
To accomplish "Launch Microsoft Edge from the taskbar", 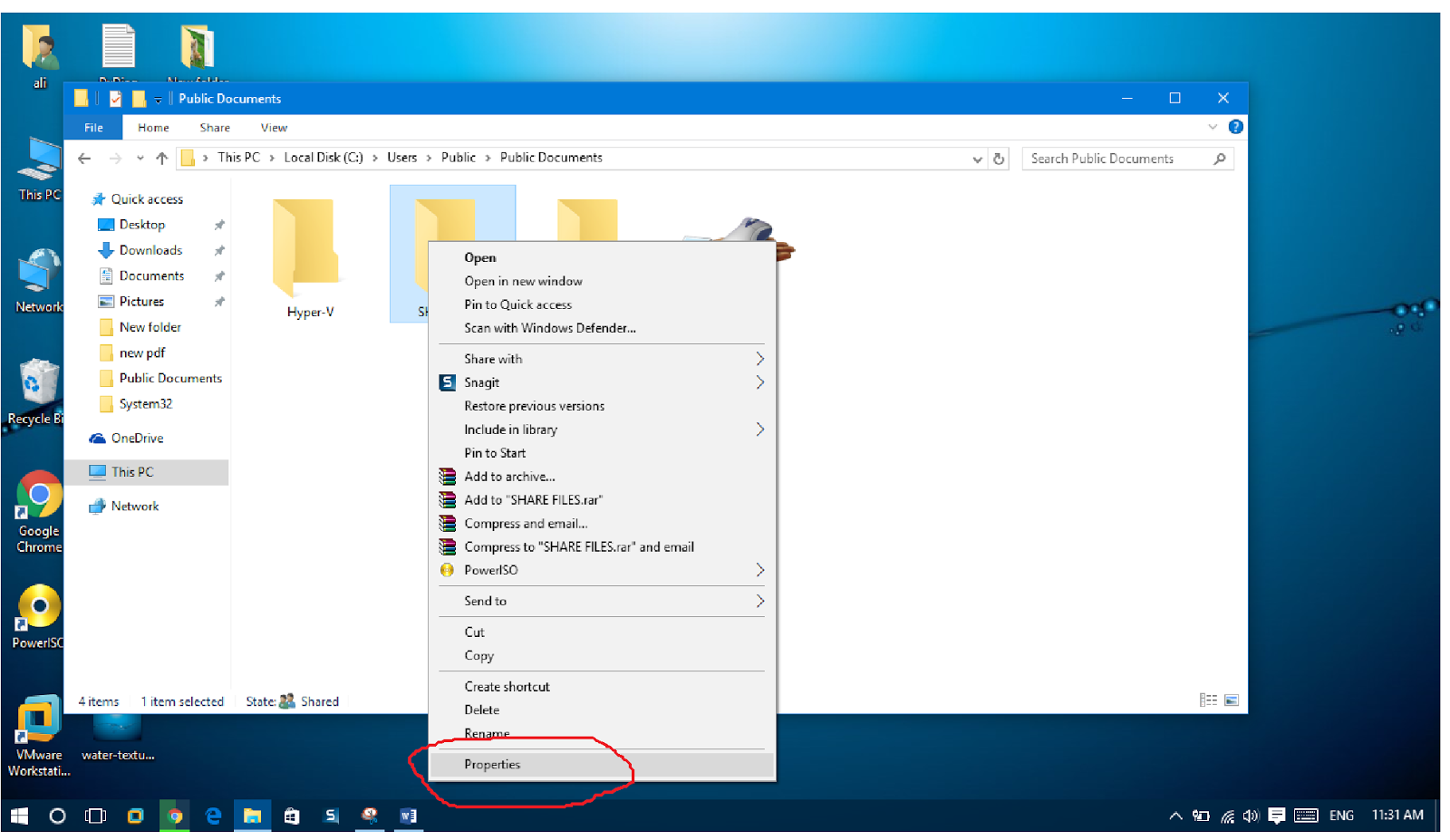I will tap(213, 816).
